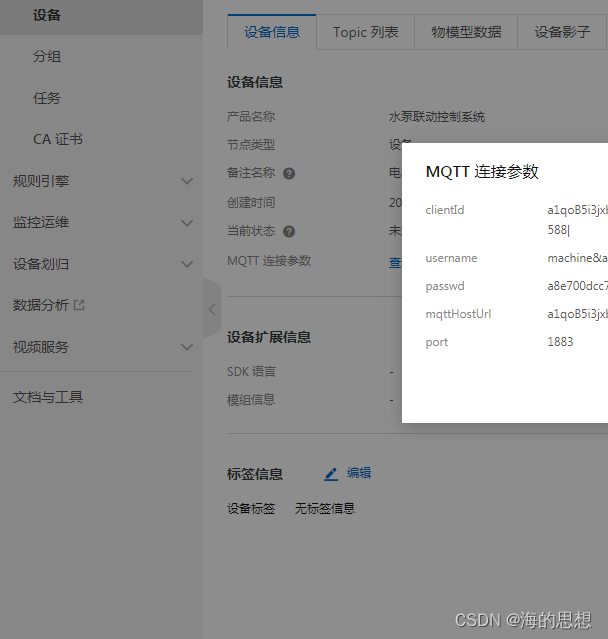Click the help icon beside 当前状态
The width and height of the screenshot is (608, 639).
point(289,231)
